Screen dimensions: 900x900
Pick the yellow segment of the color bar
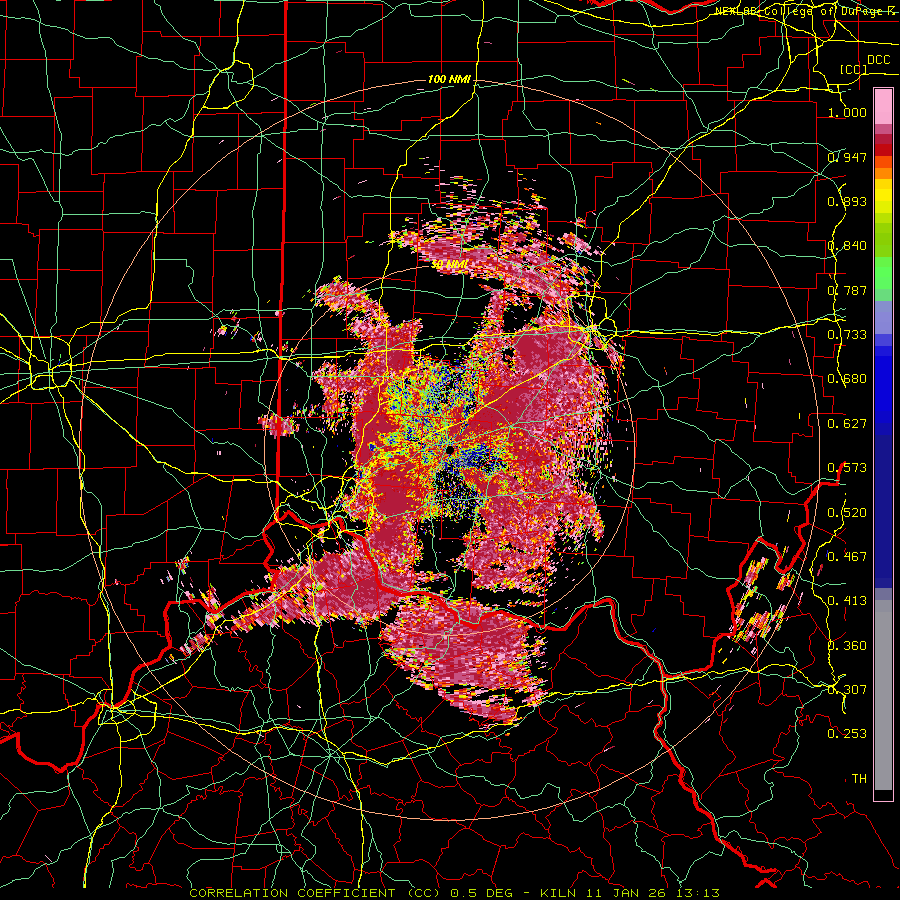pos(883,197)
